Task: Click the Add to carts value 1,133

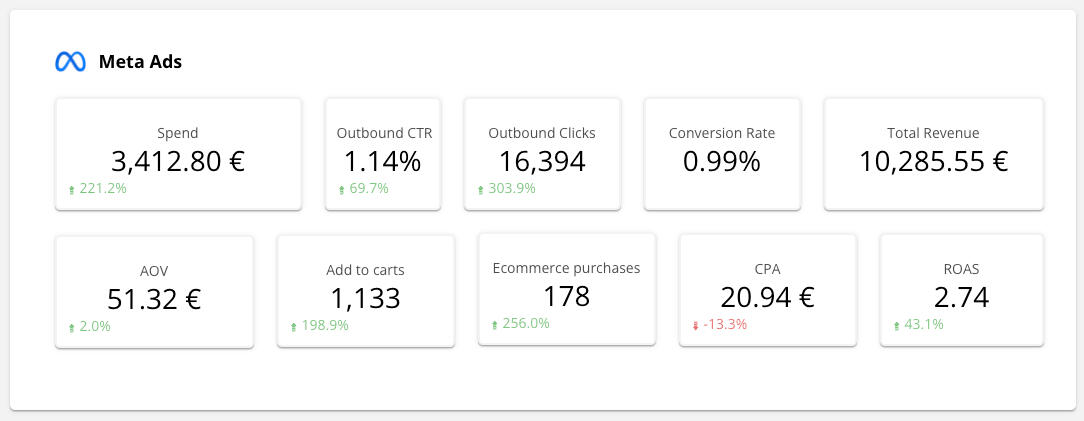Action: click(365, 298)
